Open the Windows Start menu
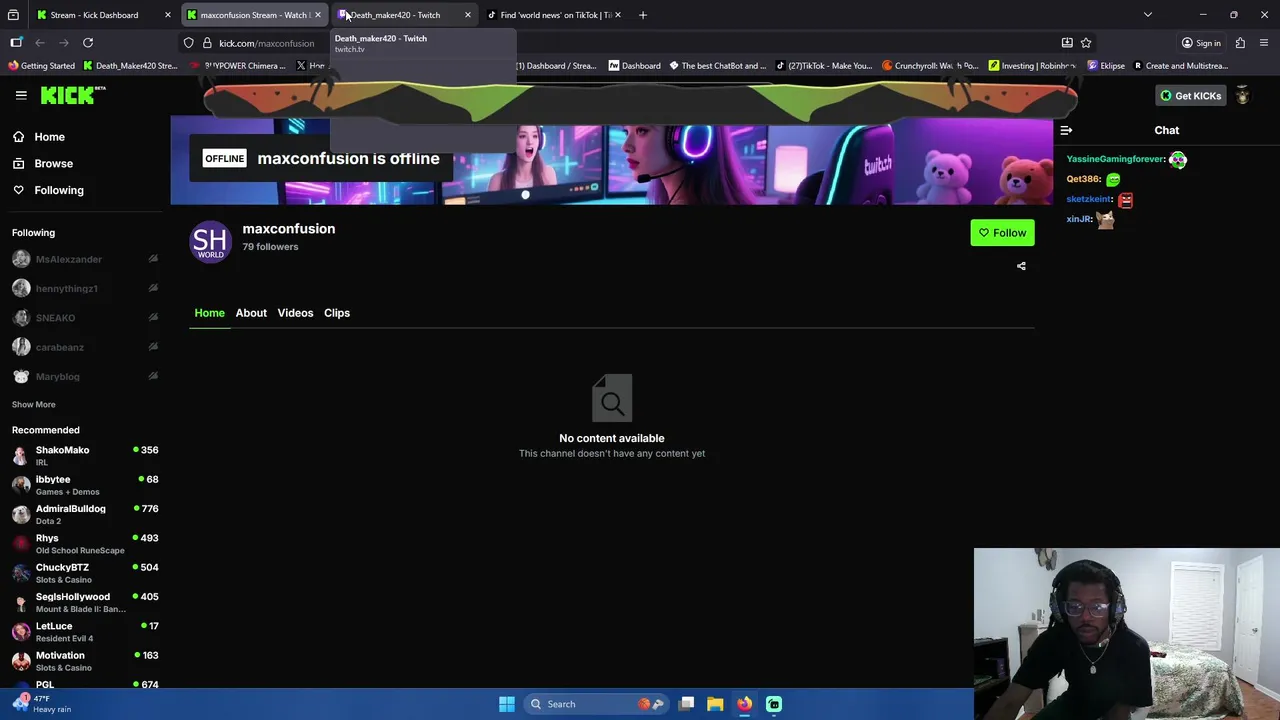1280x720 pixels. pyautogui.click(x=507, y=704)
